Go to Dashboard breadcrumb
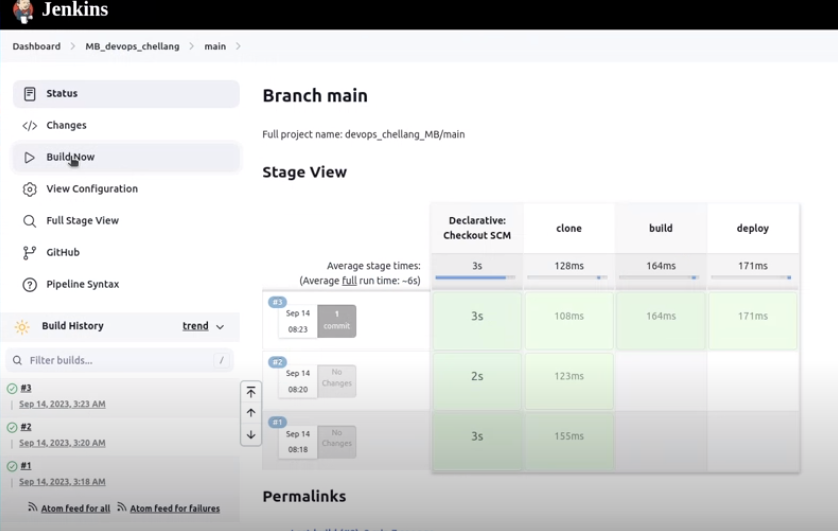838x531 pixels. coord(36,46)
